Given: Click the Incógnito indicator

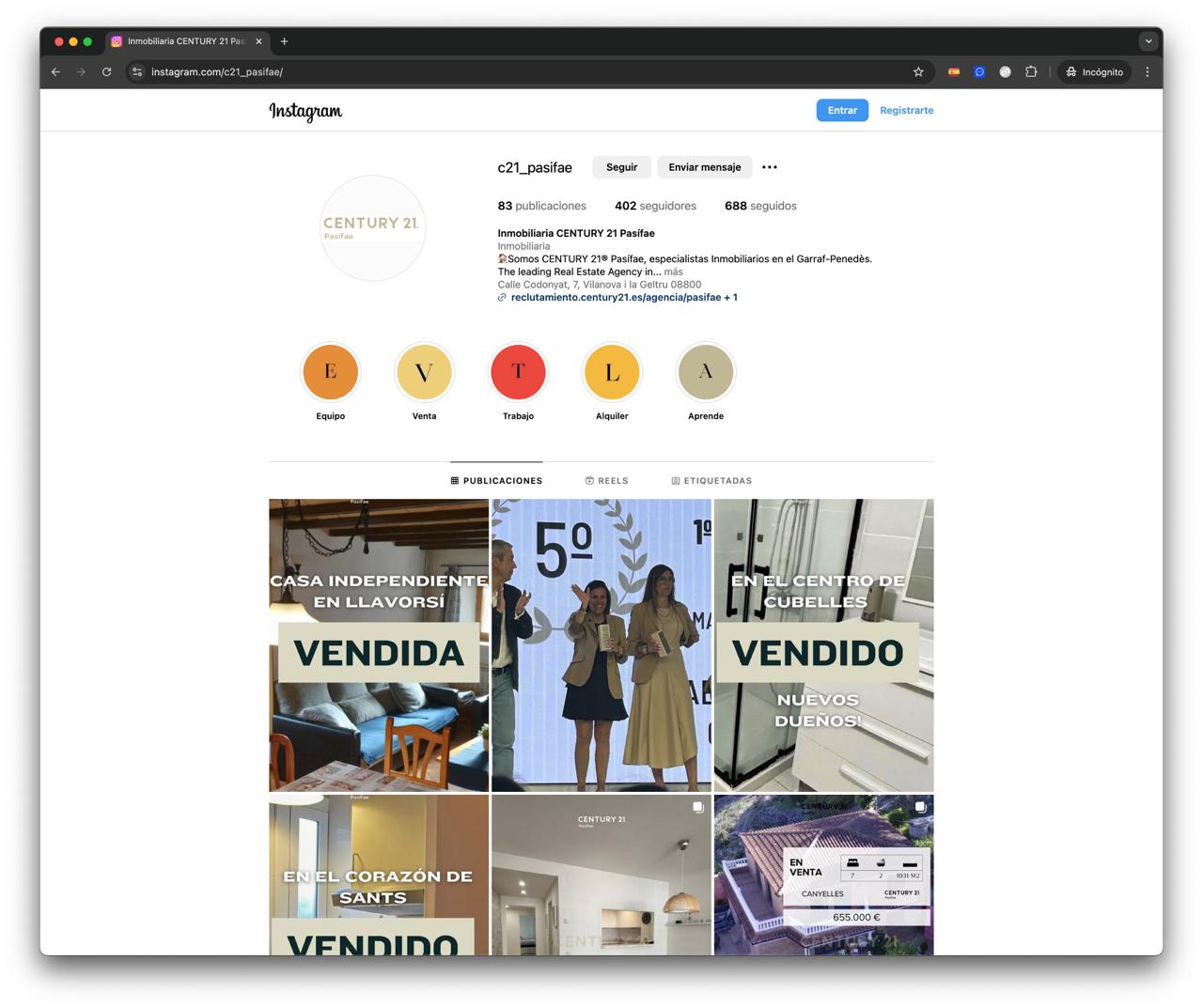Looking at the screenshot, I should point(1095,72).
